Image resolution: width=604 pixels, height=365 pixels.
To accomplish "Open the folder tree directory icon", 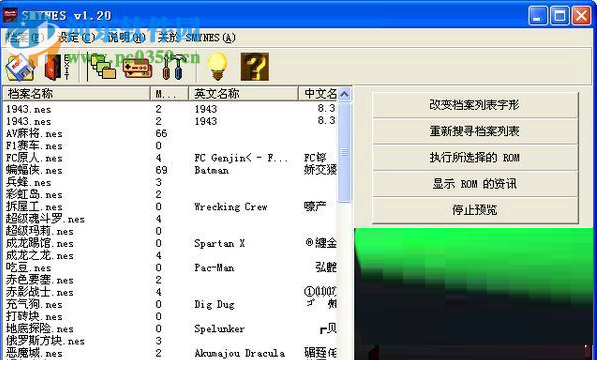I will [102, 67].
